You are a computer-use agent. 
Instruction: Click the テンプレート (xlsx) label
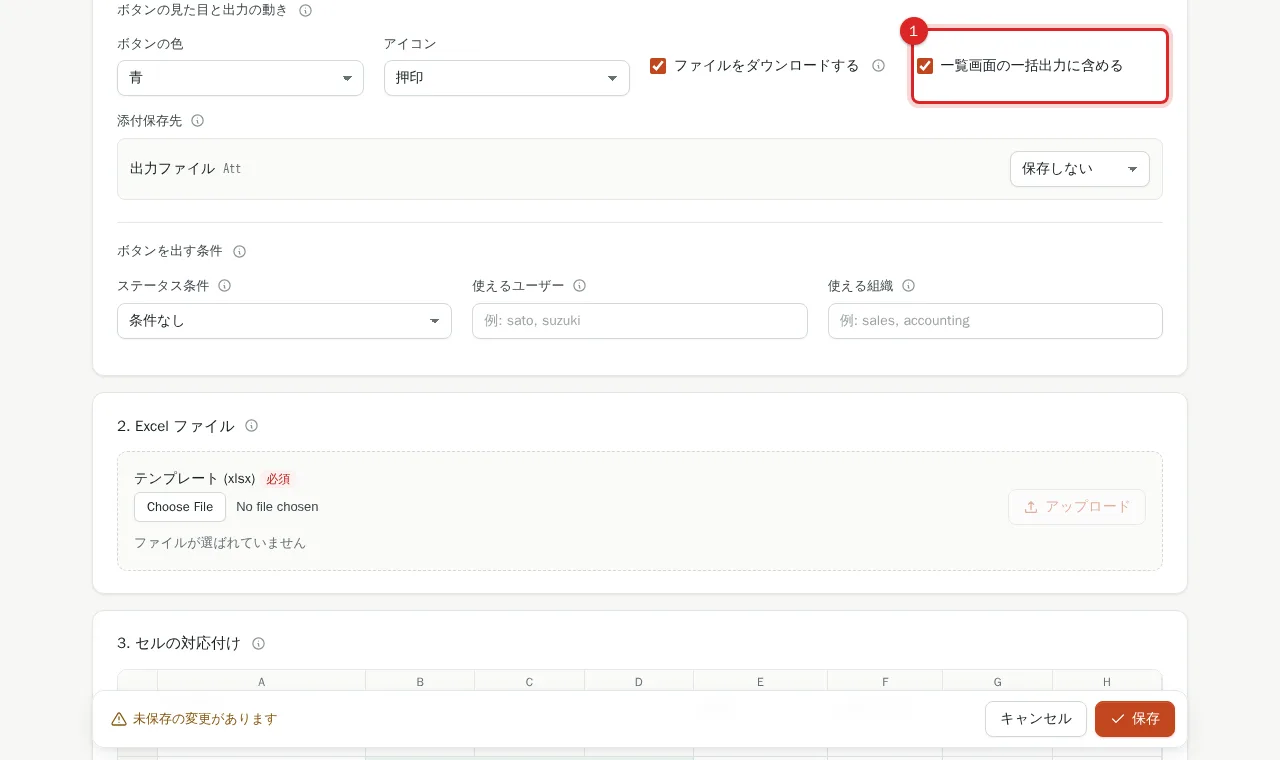[x=195, y=479]
